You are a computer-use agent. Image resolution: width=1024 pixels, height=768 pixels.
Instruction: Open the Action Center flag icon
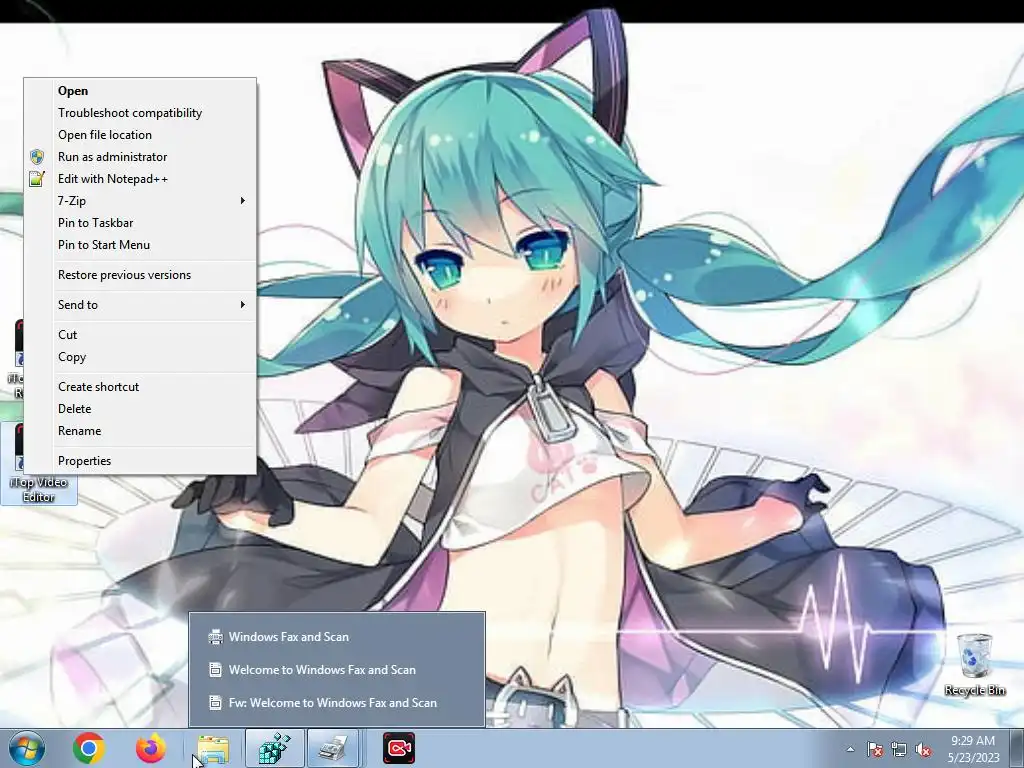coord(874,749)
